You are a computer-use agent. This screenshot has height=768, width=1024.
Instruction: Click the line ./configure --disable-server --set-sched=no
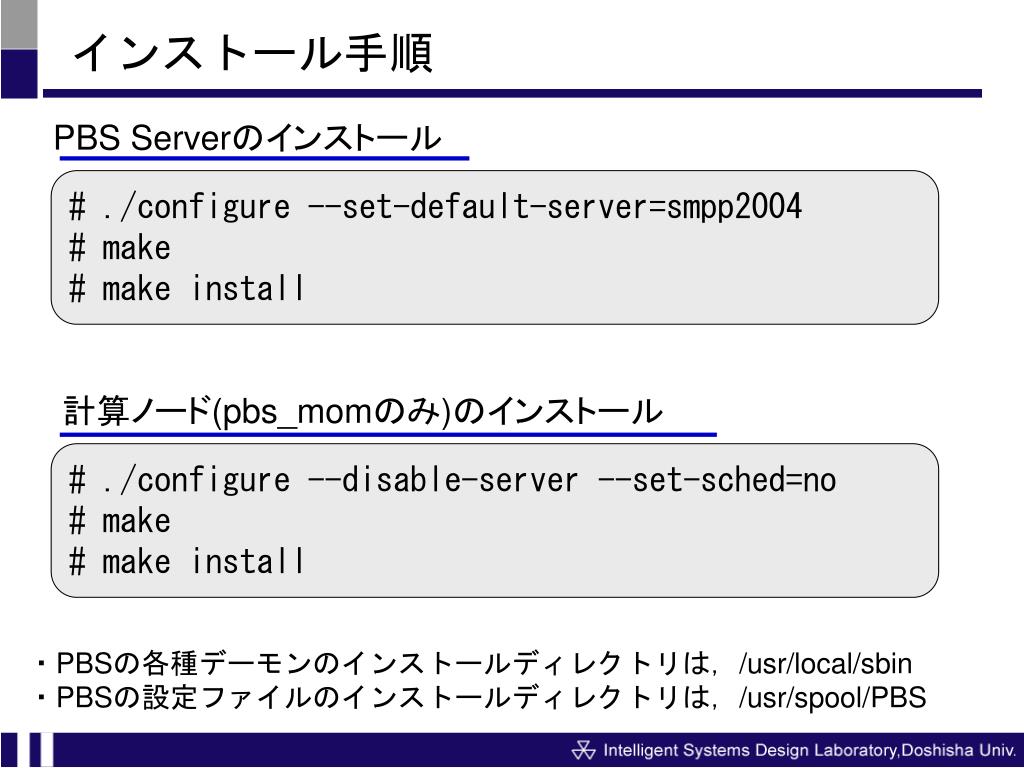[x=453, y=480]
